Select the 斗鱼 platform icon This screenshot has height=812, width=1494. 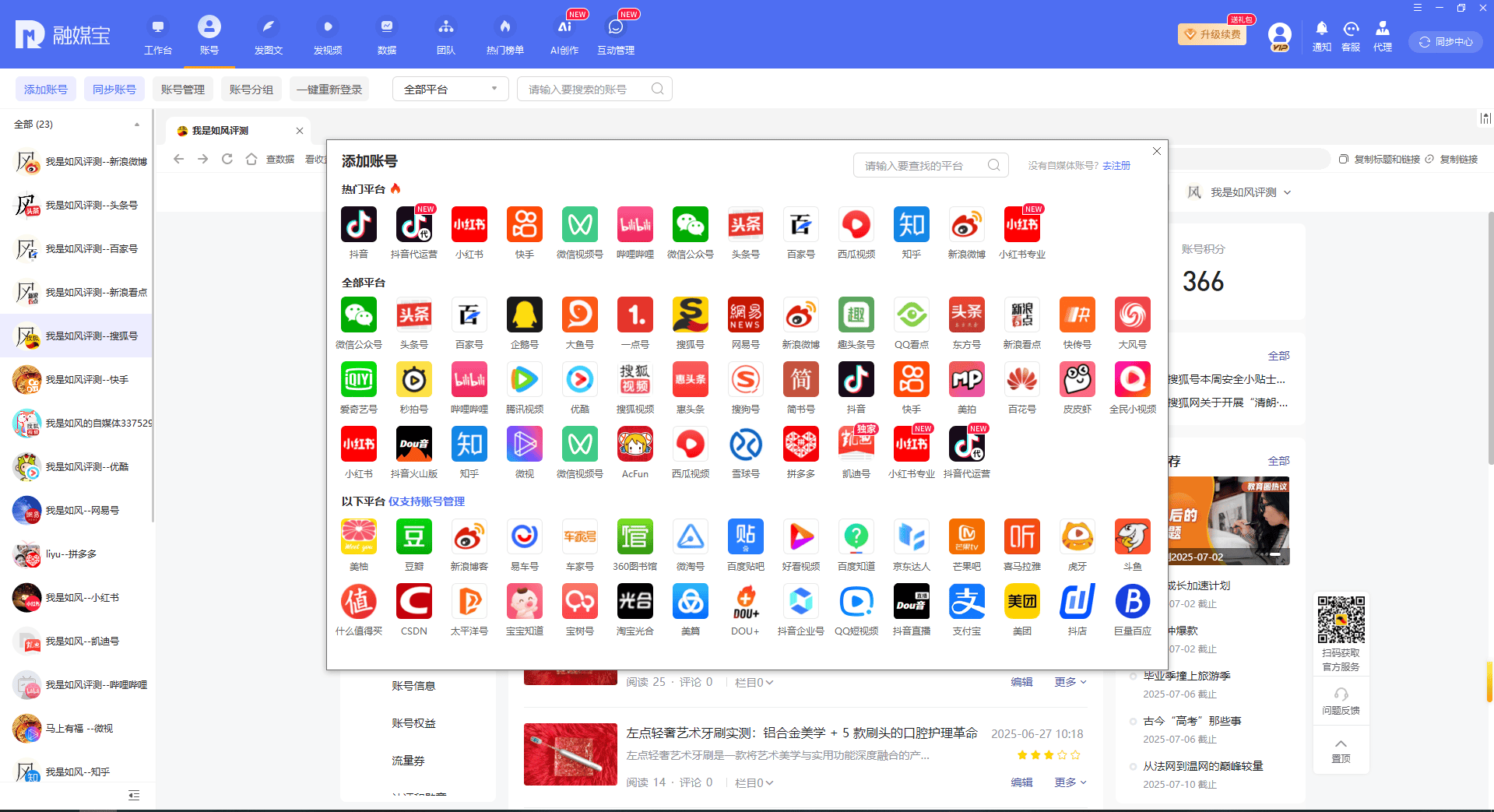1133,537
